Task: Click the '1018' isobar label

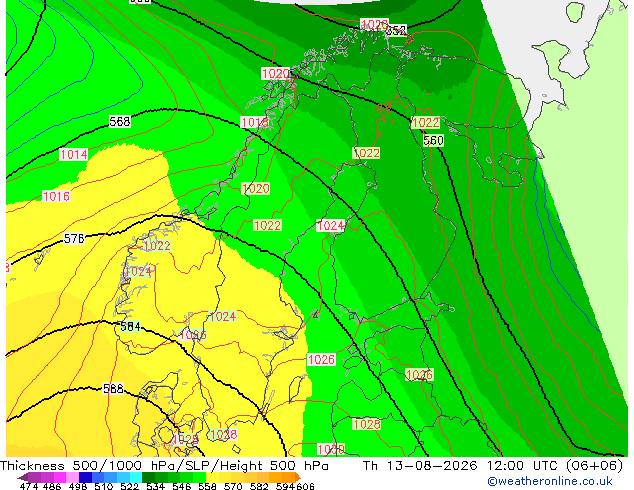Action: 254,122
